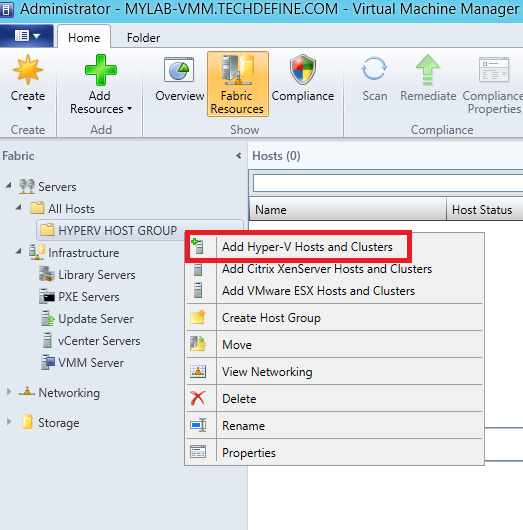Open the Create dropdown arrow
The height and width of the screenshot is (530, 523).
point(29,109)
